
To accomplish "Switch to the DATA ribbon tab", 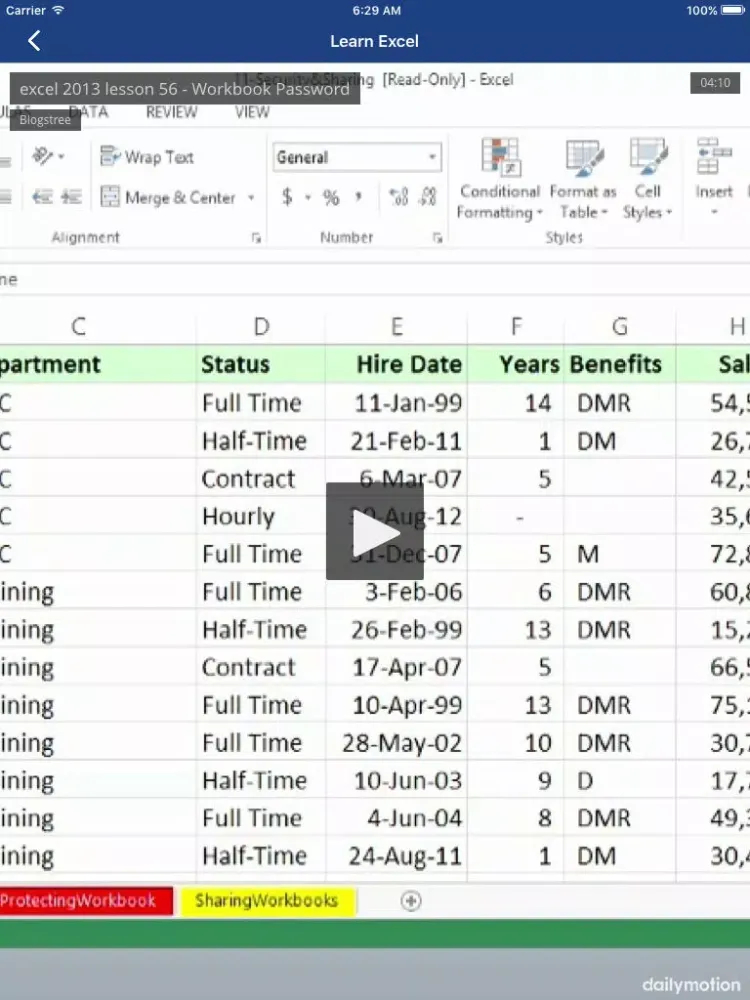I will pyautogui.click(x=88, y=112).
